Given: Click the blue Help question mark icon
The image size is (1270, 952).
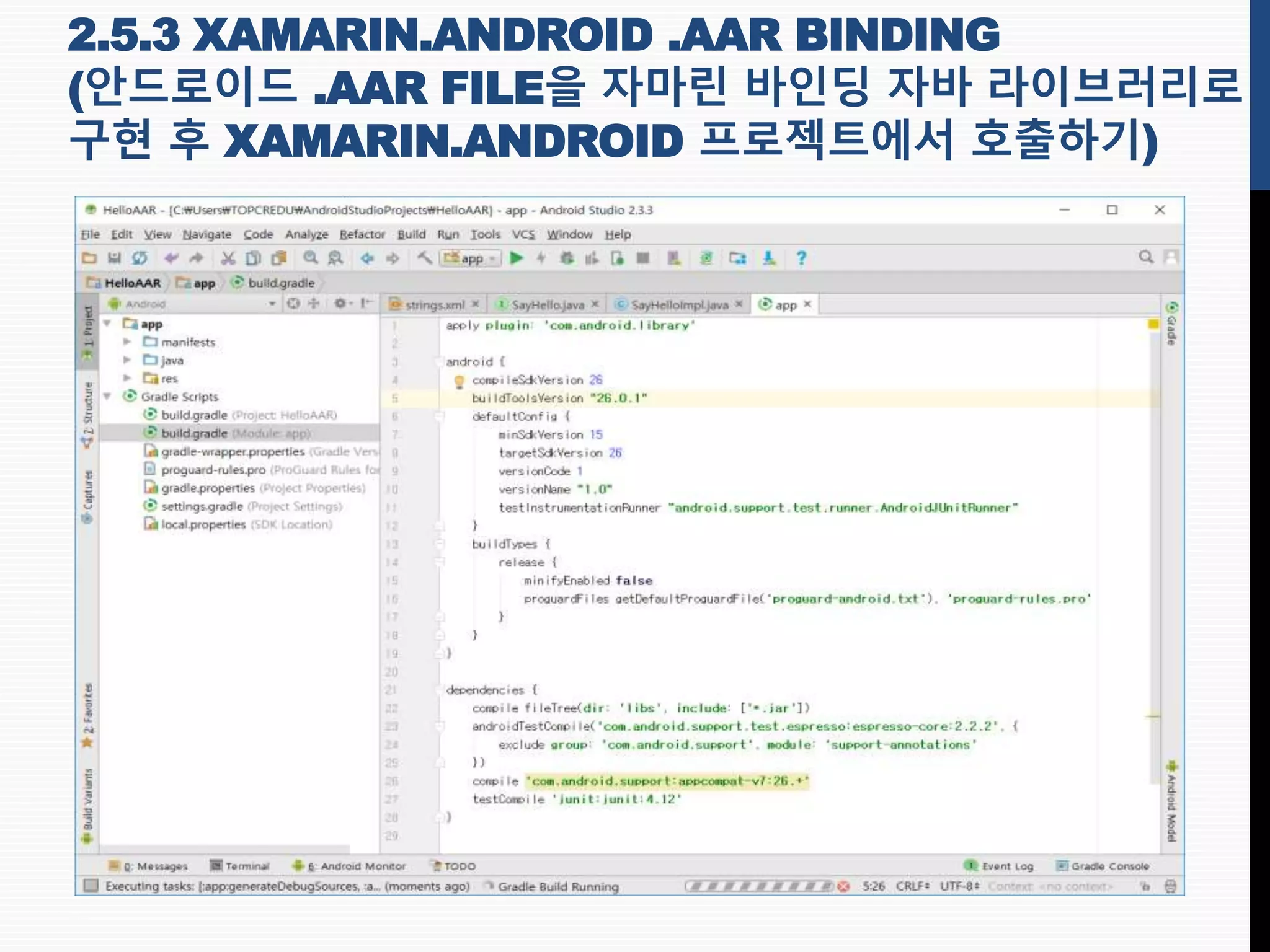Looking at the screenshot, I should pos(801,258).
